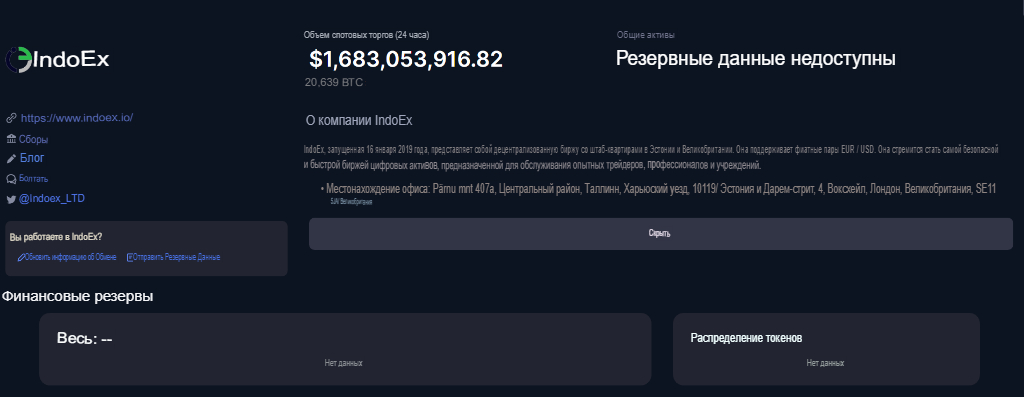
Task: Visit the @Indoex_LTD Twitter handle
Action: click(52, 198)
